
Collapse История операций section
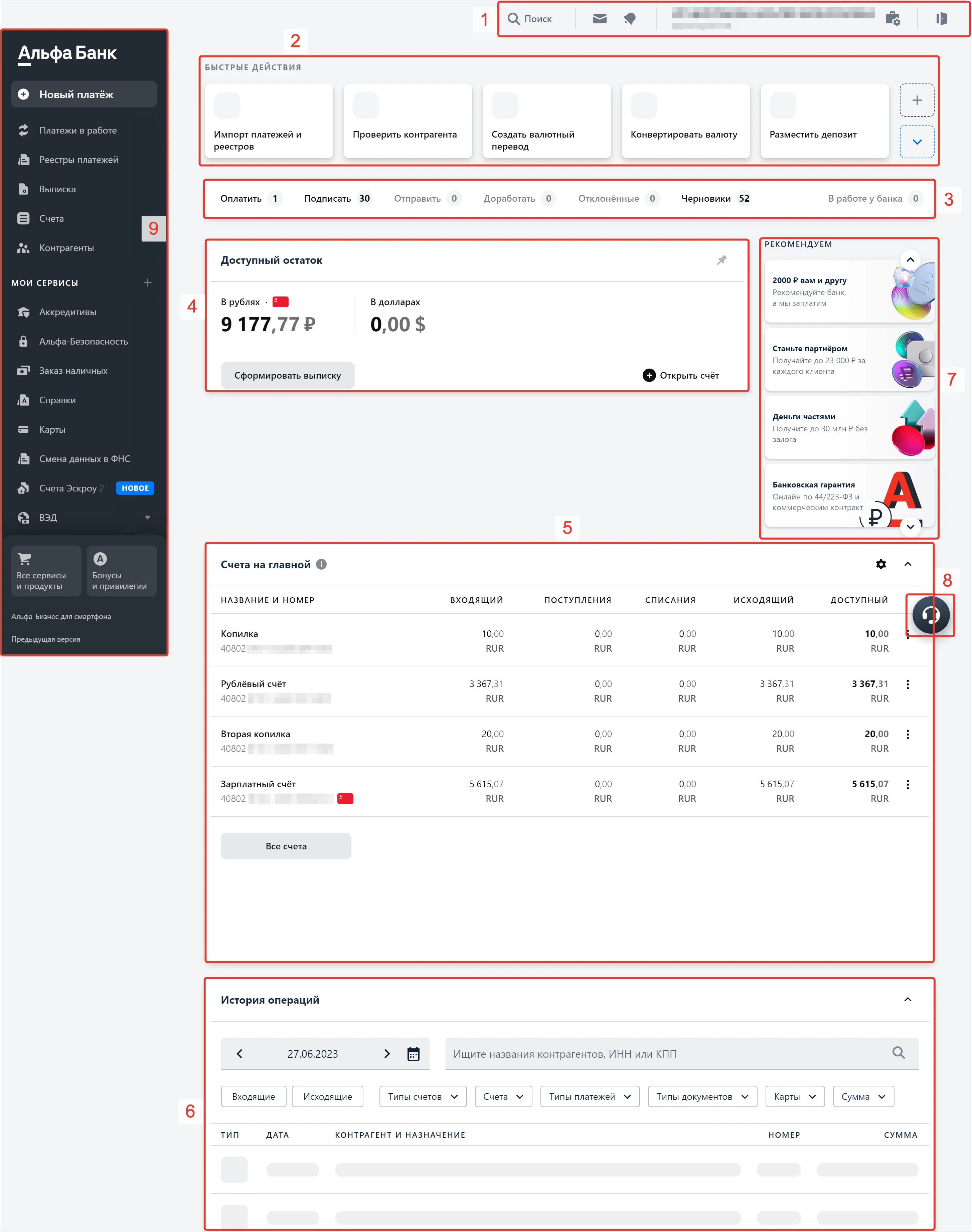[908, 999]
